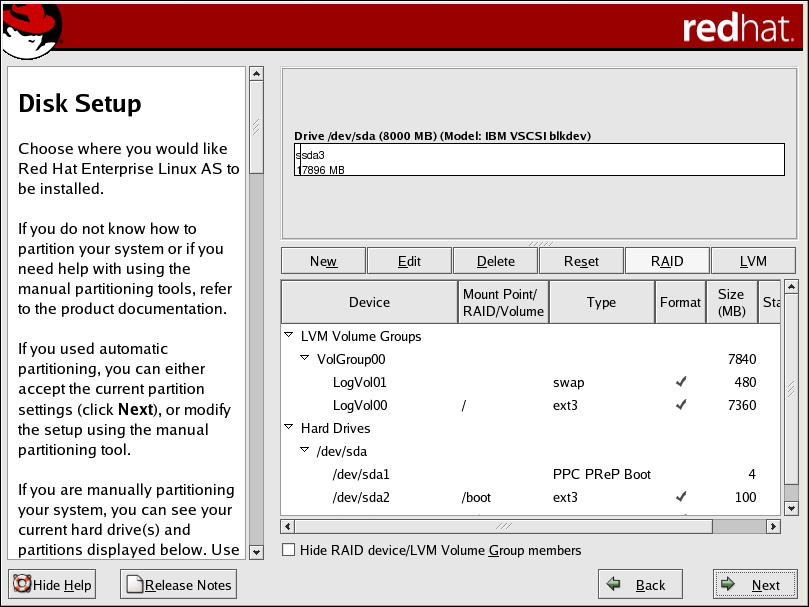Click format checkmark for LogVol01 swap

click(681, 382)
